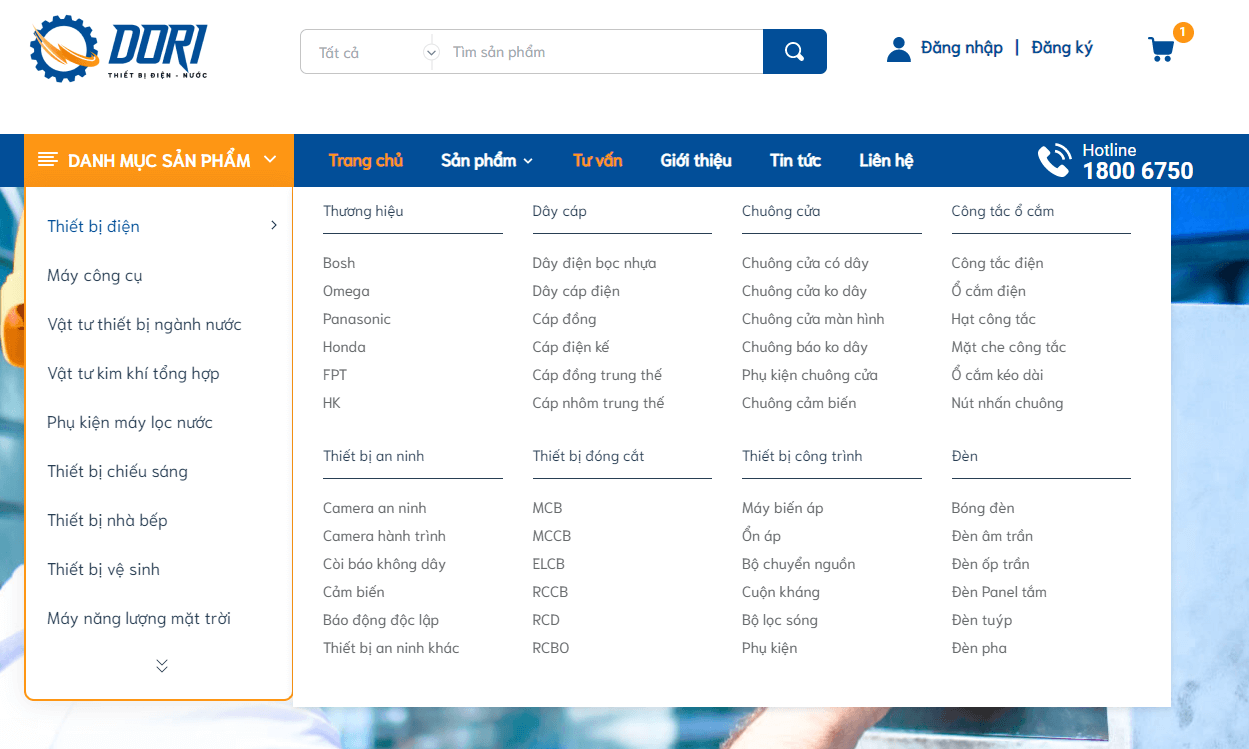1249x749 pixels.
Task: Open the Giới thiệu menu item
Action: (696, 160)
